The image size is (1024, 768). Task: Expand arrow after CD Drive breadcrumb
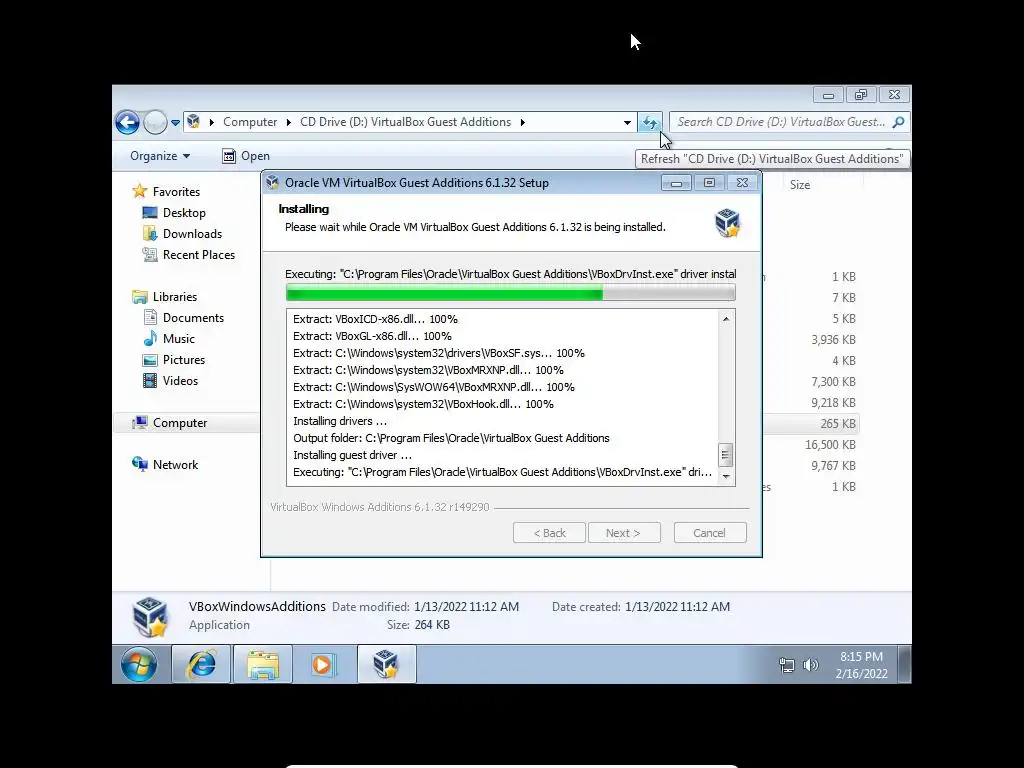point(522,122)
